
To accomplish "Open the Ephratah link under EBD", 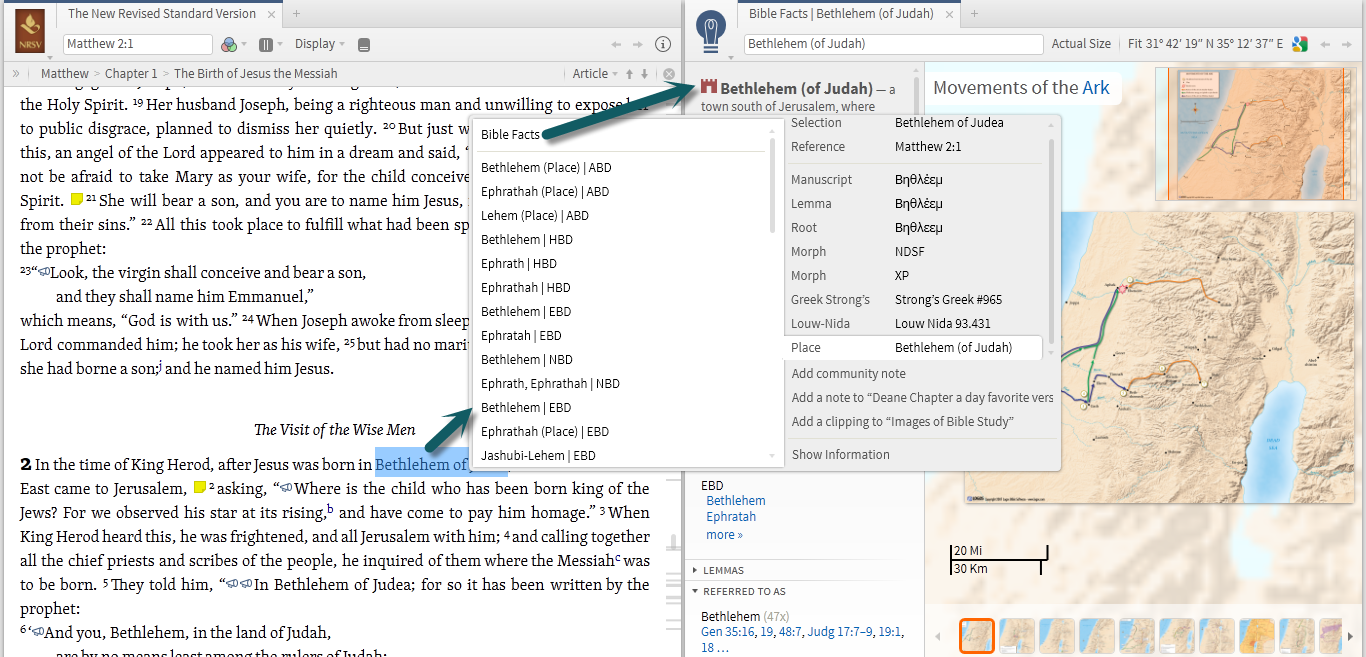I will (731, 517).
